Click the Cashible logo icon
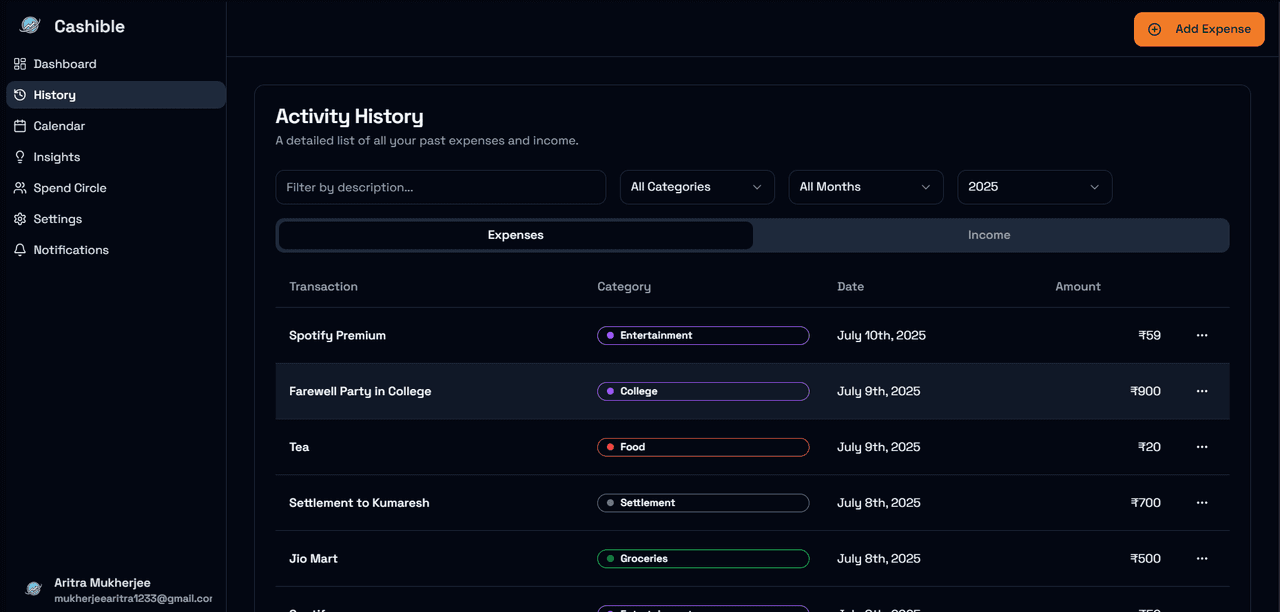Image resolution: width=1280 pixels, height=612 pixels. [x=30, y=26]
